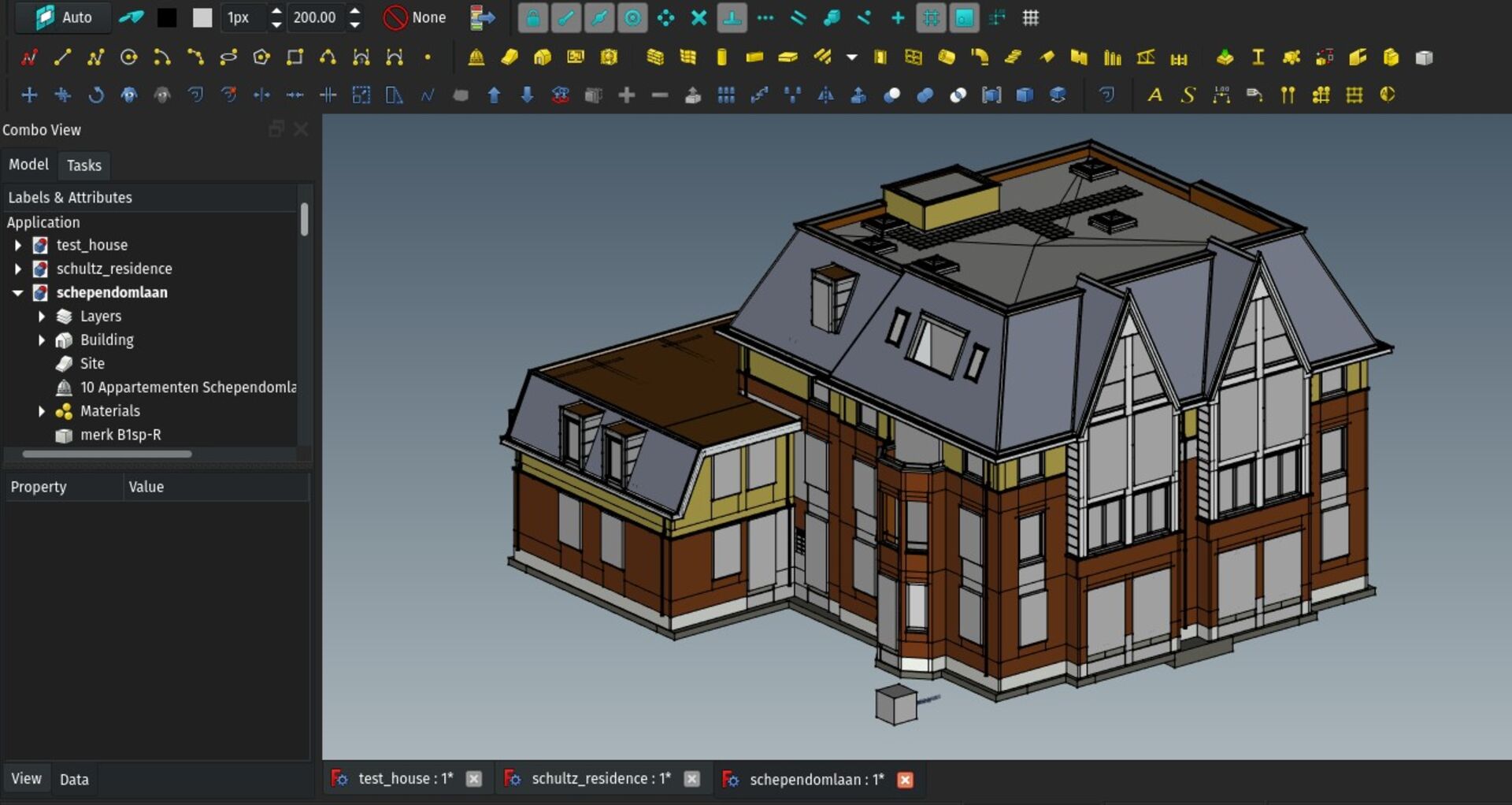Select the Mirror tool
The image size is (1512, 805).
pyautogui.click(x=825, y=95)
